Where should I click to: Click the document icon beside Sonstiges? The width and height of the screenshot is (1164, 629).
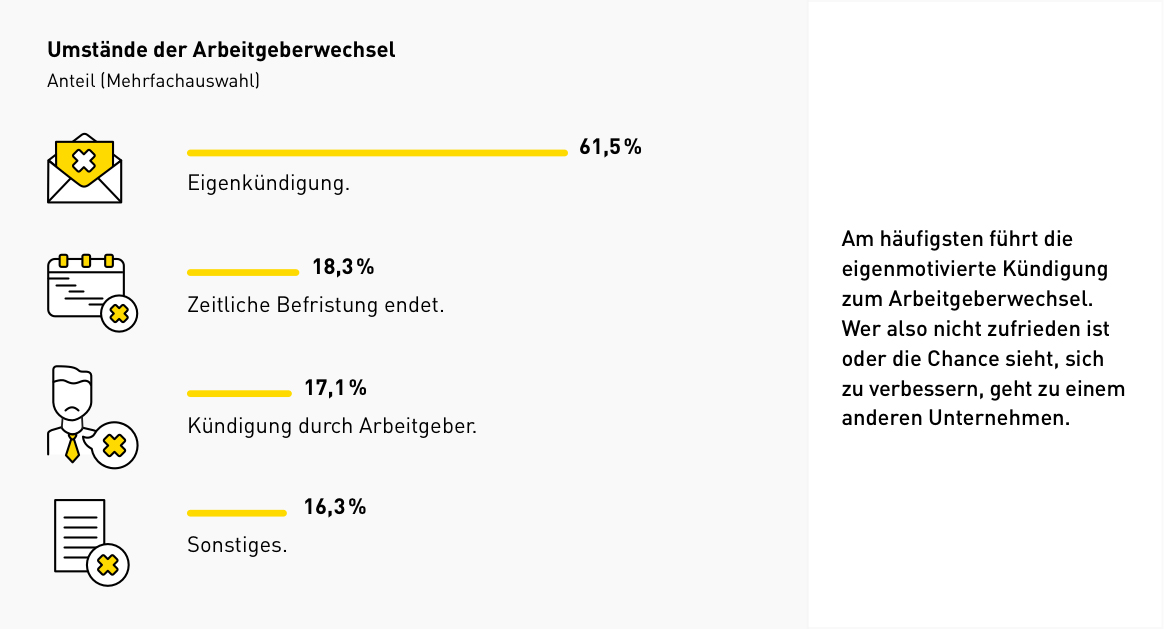[90, 541]
